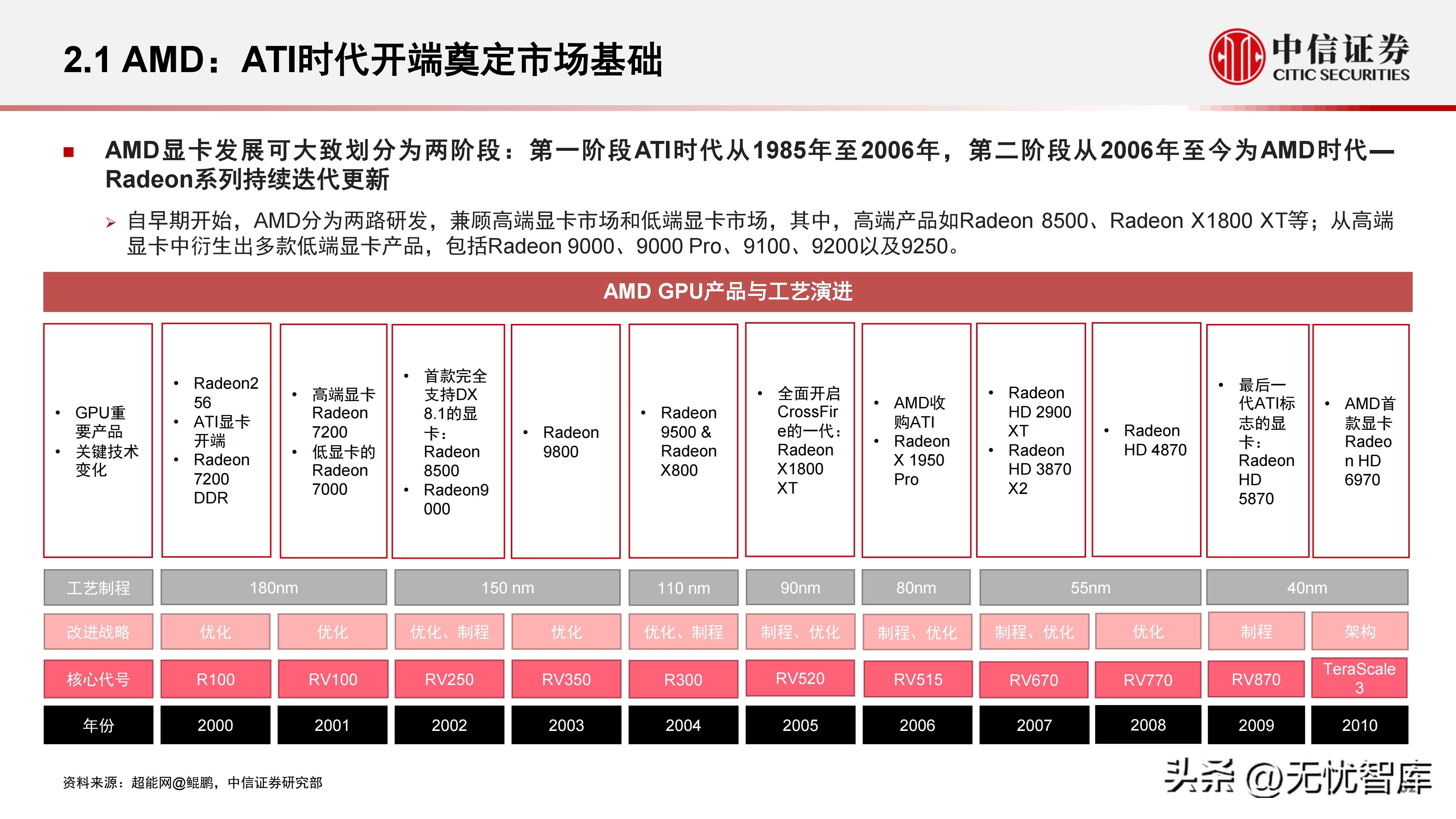Image resolution: width=1456 pixels, height=819 pixels.
Task: Click the arrow marker before 自早期开始
Action: [111, 222]
